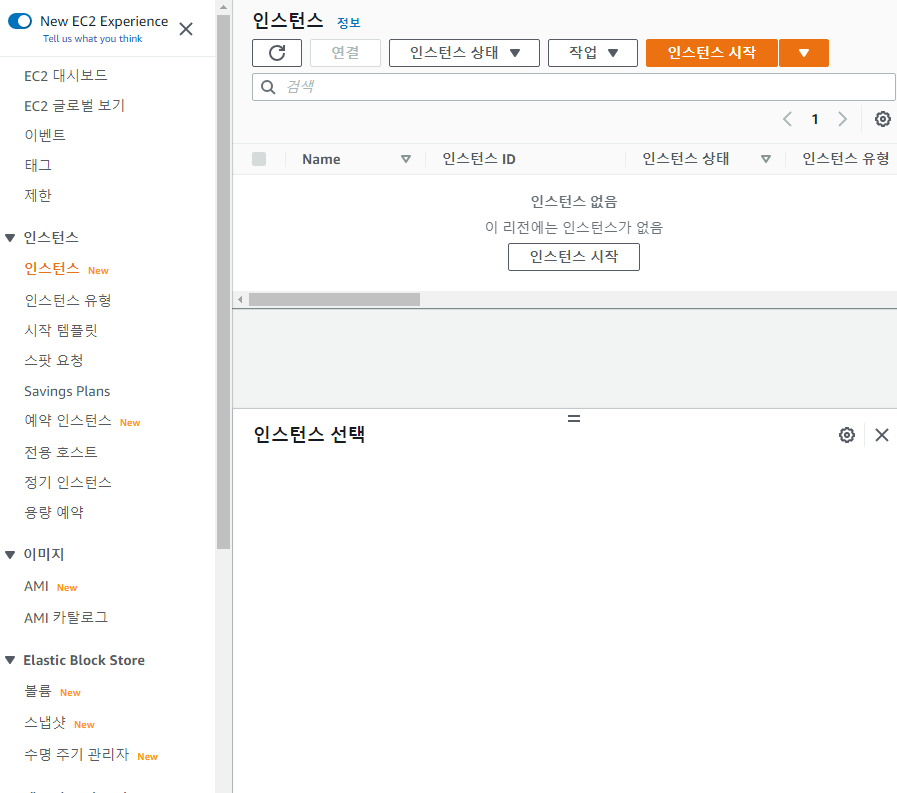Click 인스턴스 시작 button in empty table
The width and height of the screenshot is (897, 793).
574,257
